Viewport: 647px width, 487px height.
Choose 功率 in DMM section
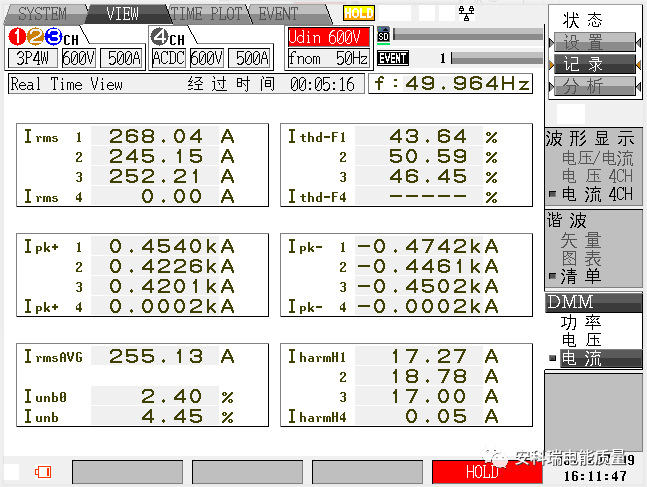581,322
